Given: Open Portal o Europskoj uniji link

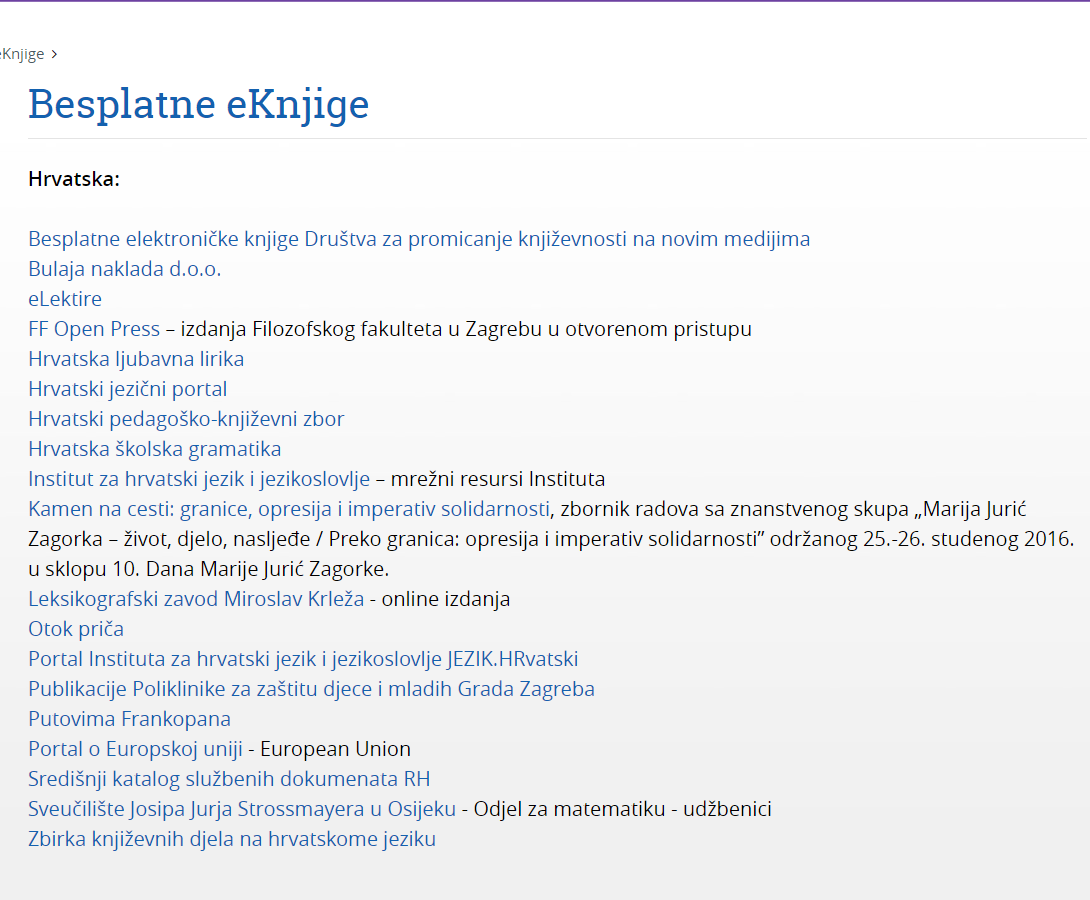Looking at the screenshot, I should coord(136,749).
